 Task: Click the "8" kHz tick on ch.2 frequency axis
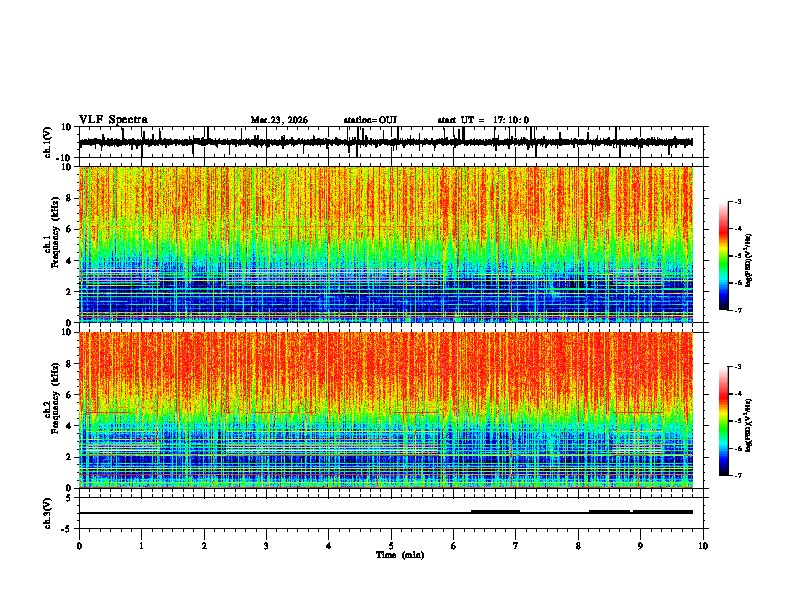(69, 364)
